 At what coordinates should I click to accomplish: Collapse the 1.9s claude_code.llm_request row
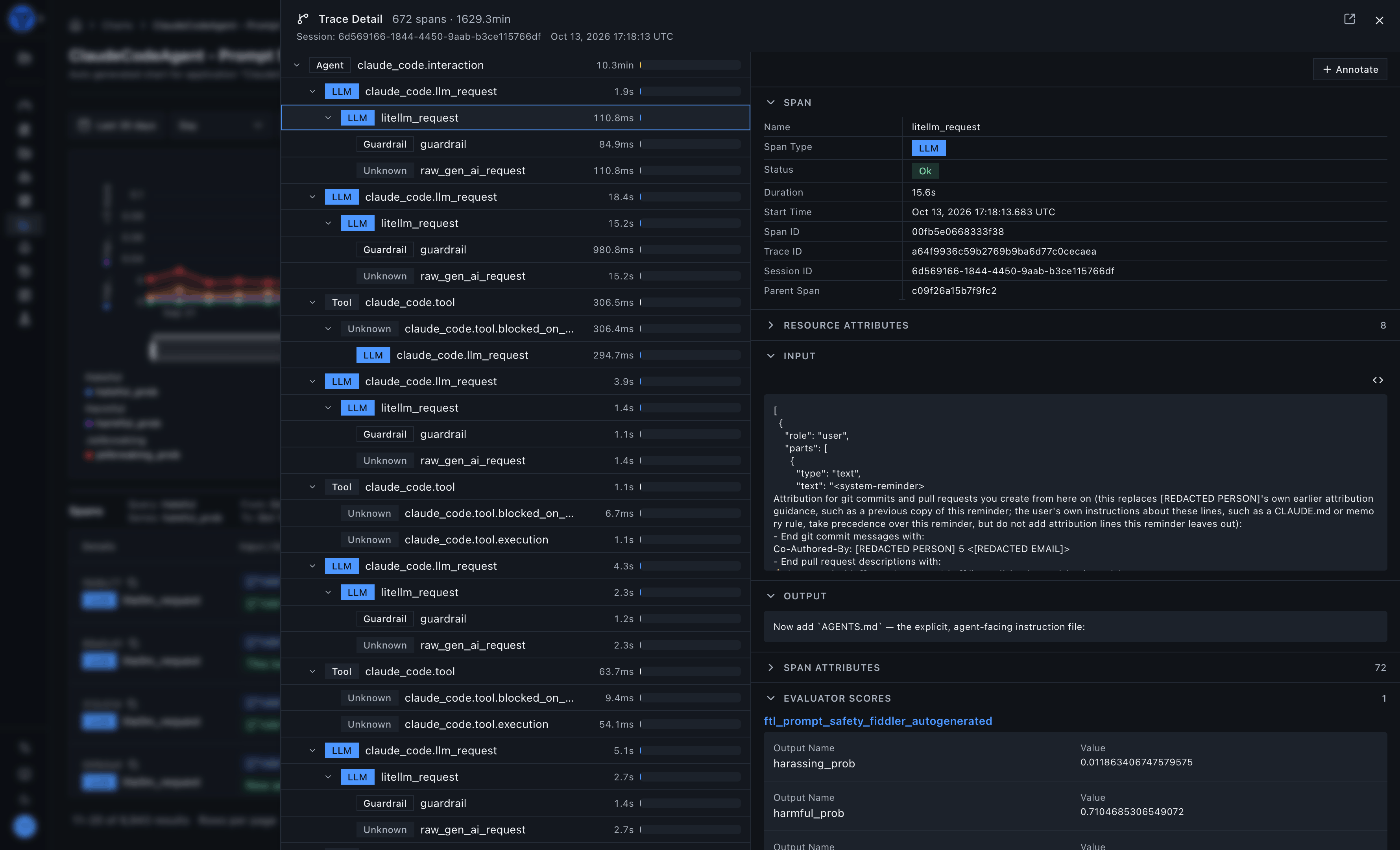[x=312, y=91]
